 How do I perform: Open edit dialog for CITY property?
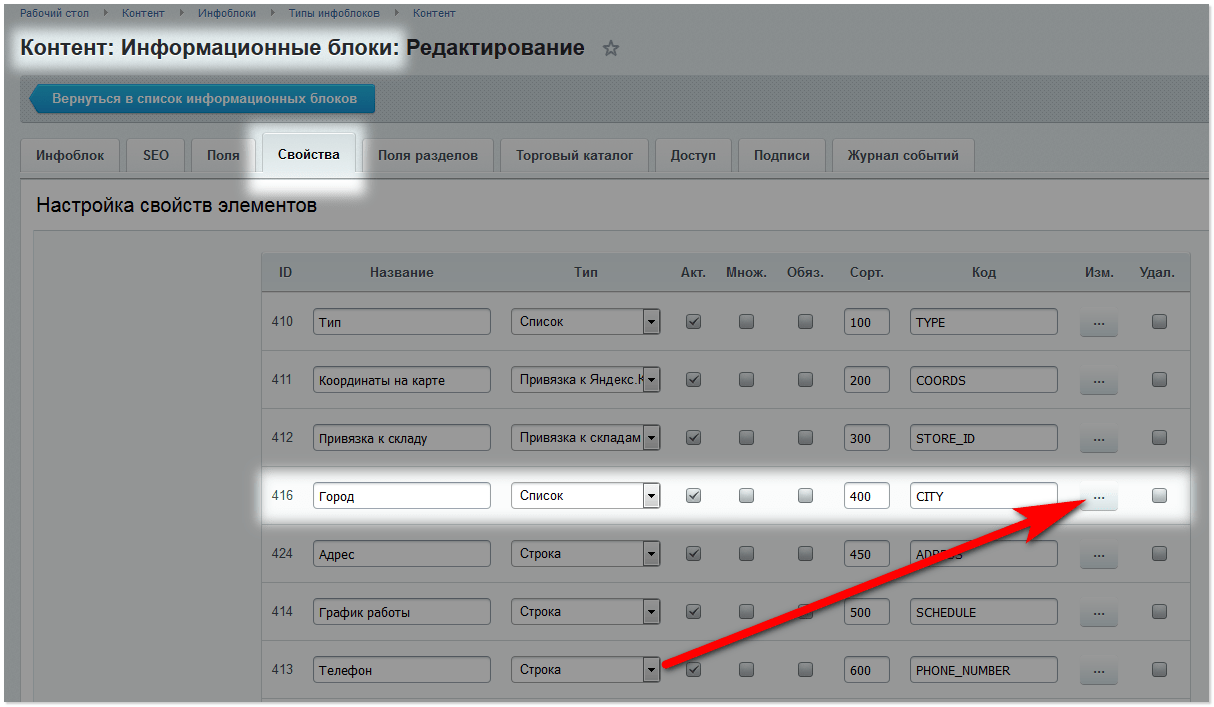click(1098, 497)
